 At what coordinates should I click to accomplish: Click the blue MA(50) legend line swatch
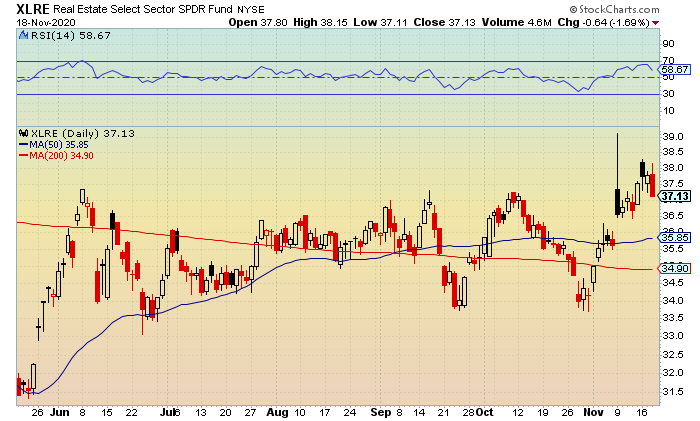tap(23, 145)
